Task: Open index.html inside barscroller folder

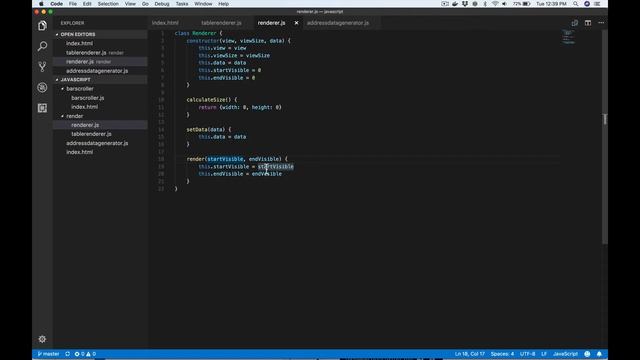Action: [84, 107]
